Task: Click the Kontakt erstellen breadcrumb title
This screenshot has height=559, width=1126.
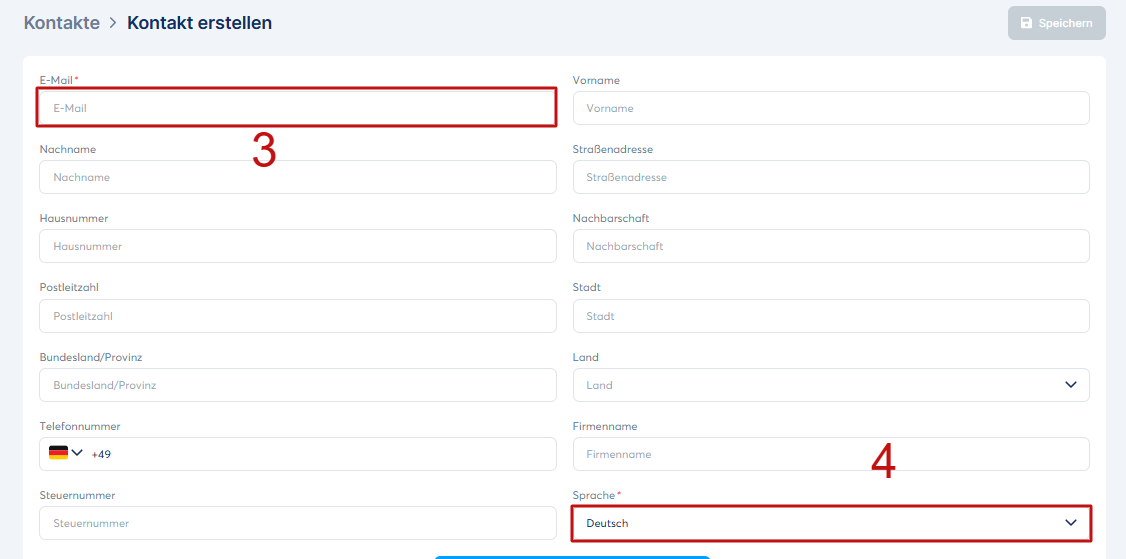Action: tap(200, 23)
